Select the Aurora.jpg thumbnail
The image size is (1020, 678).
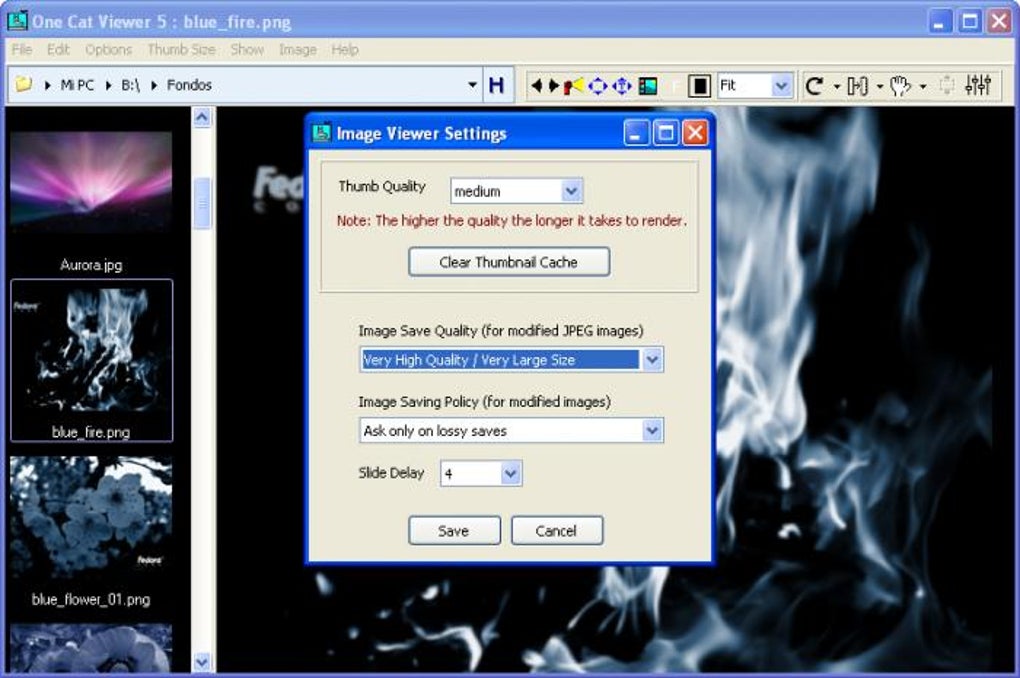point(92,185)
